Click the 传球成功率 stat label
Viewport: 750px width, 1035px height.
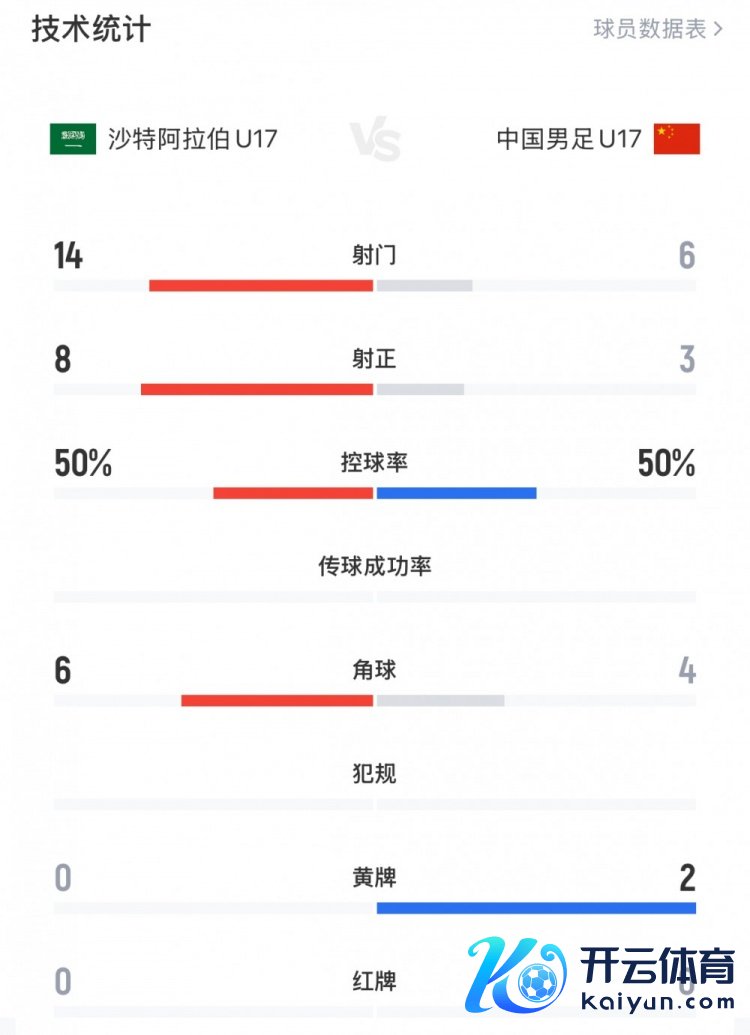[375, 566]
